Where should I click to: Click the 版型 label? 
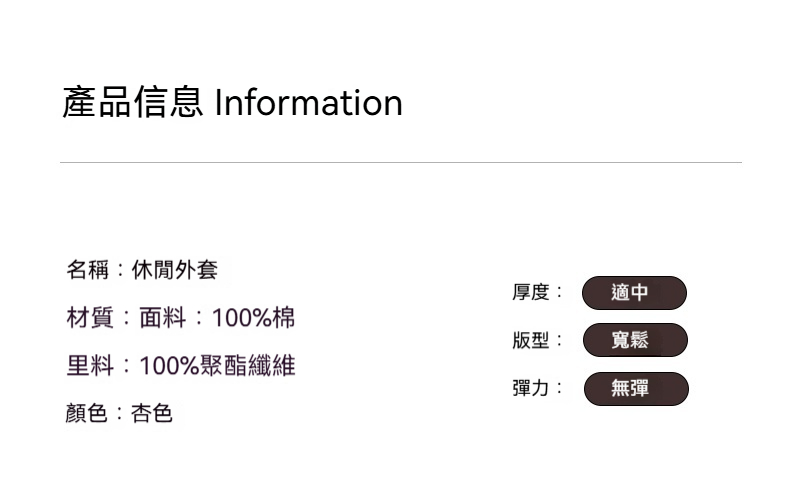531,340
